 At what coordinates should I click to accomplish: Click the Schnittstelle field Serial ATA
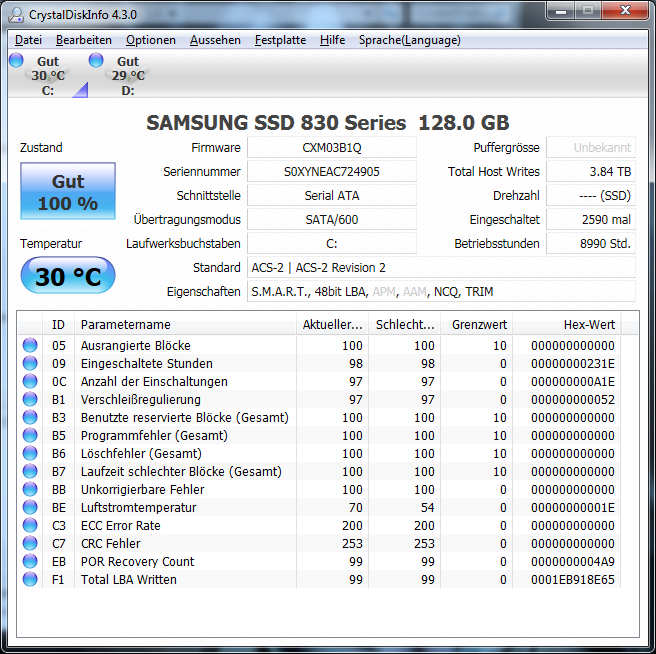coord(332,195)
